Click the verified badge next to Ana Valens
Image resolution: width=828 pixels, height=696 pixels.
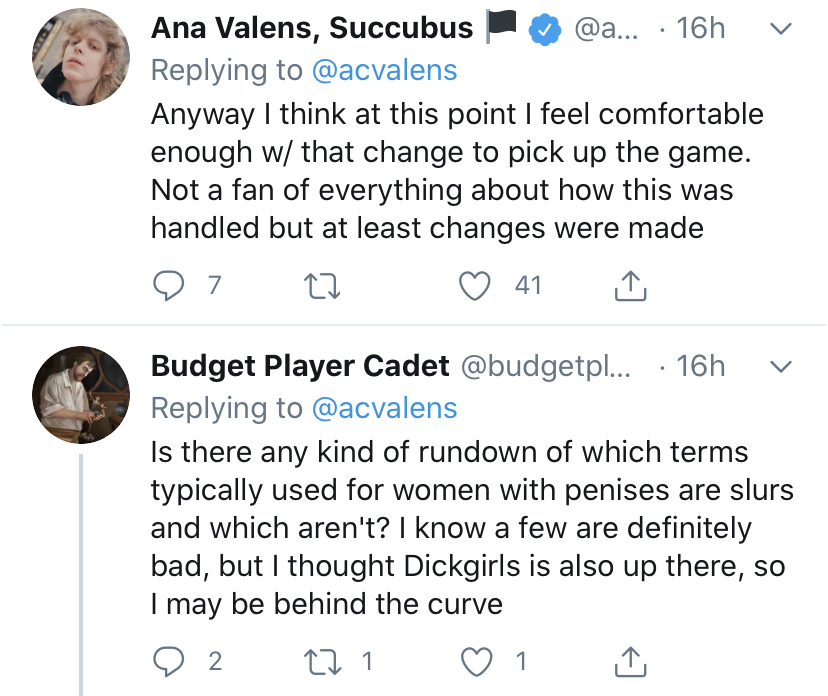[x=544, y=30]
